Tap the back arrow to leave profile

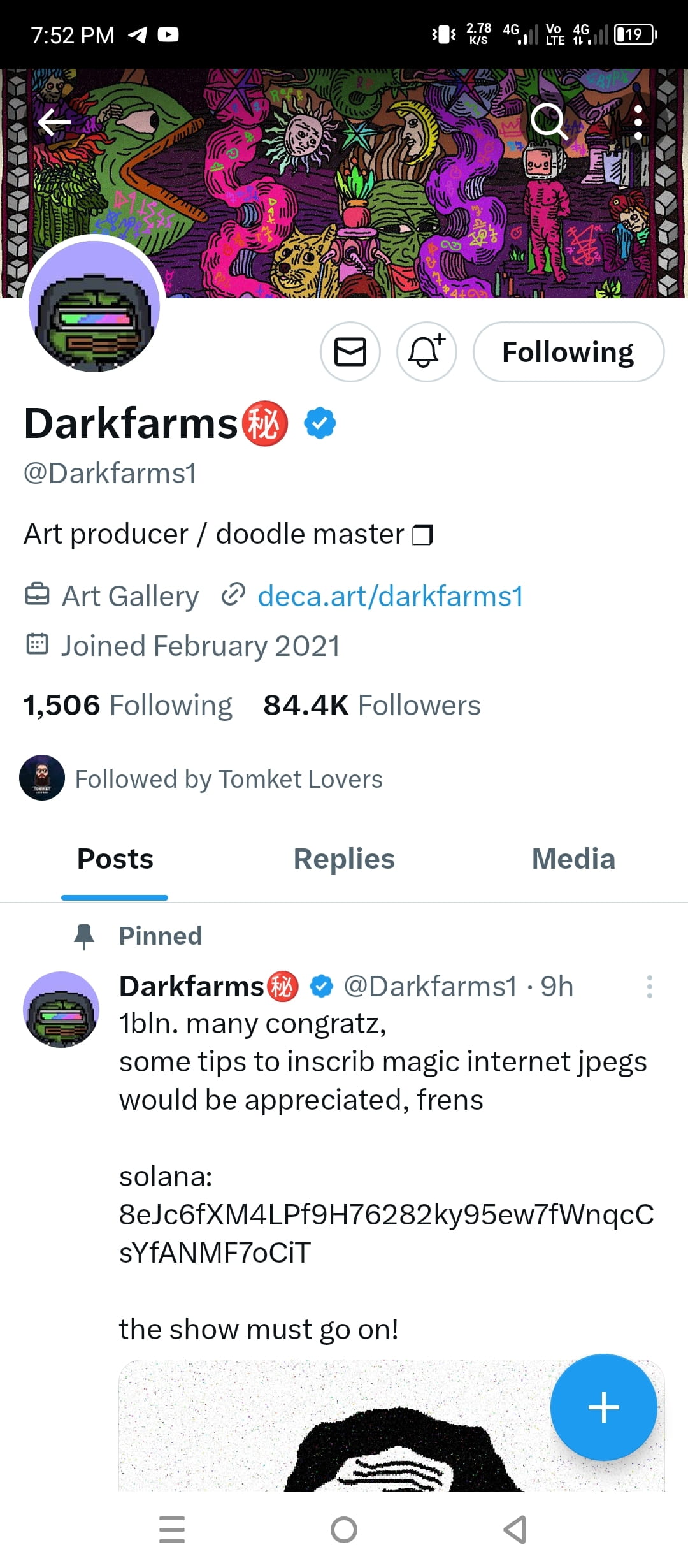[54, 122]
